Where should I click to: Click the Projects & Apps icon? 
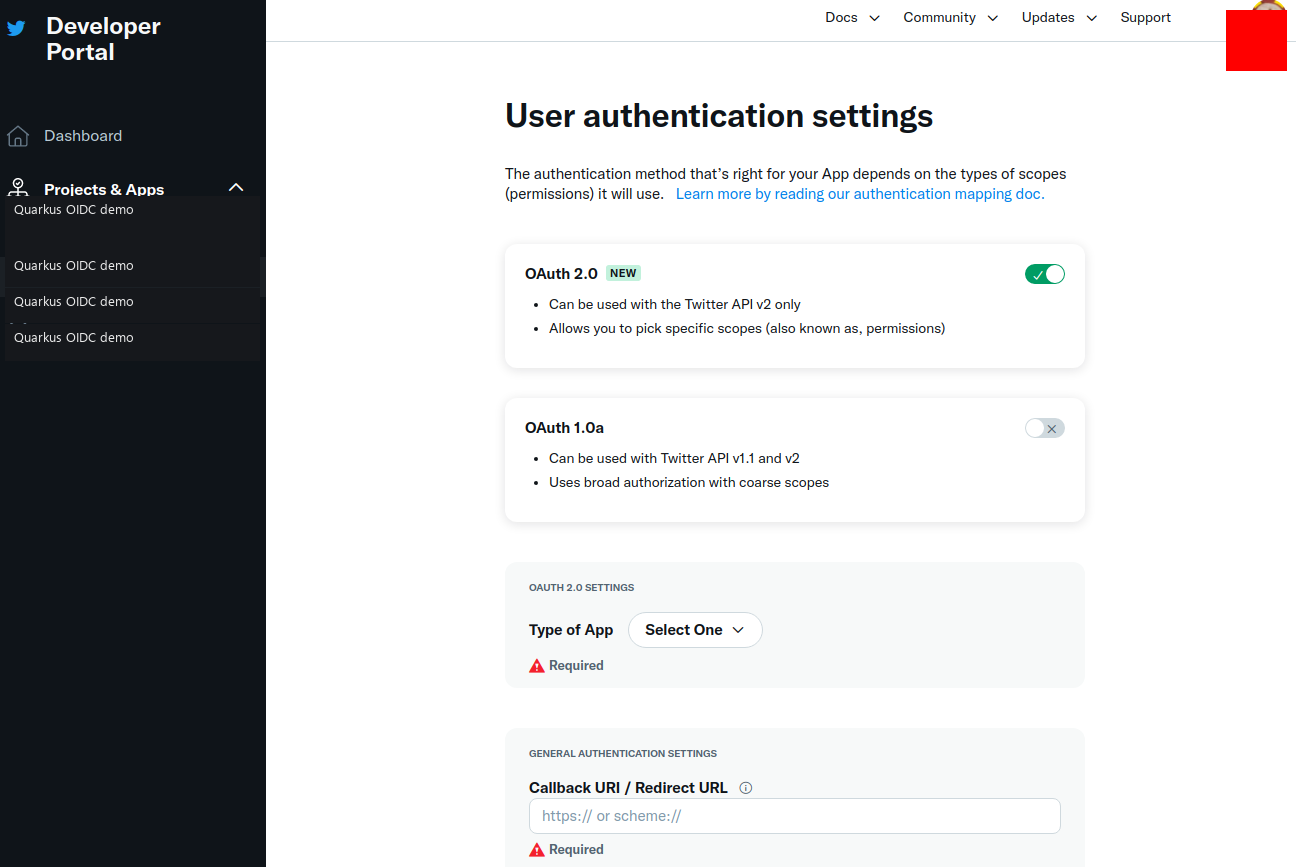click(17, 188)
